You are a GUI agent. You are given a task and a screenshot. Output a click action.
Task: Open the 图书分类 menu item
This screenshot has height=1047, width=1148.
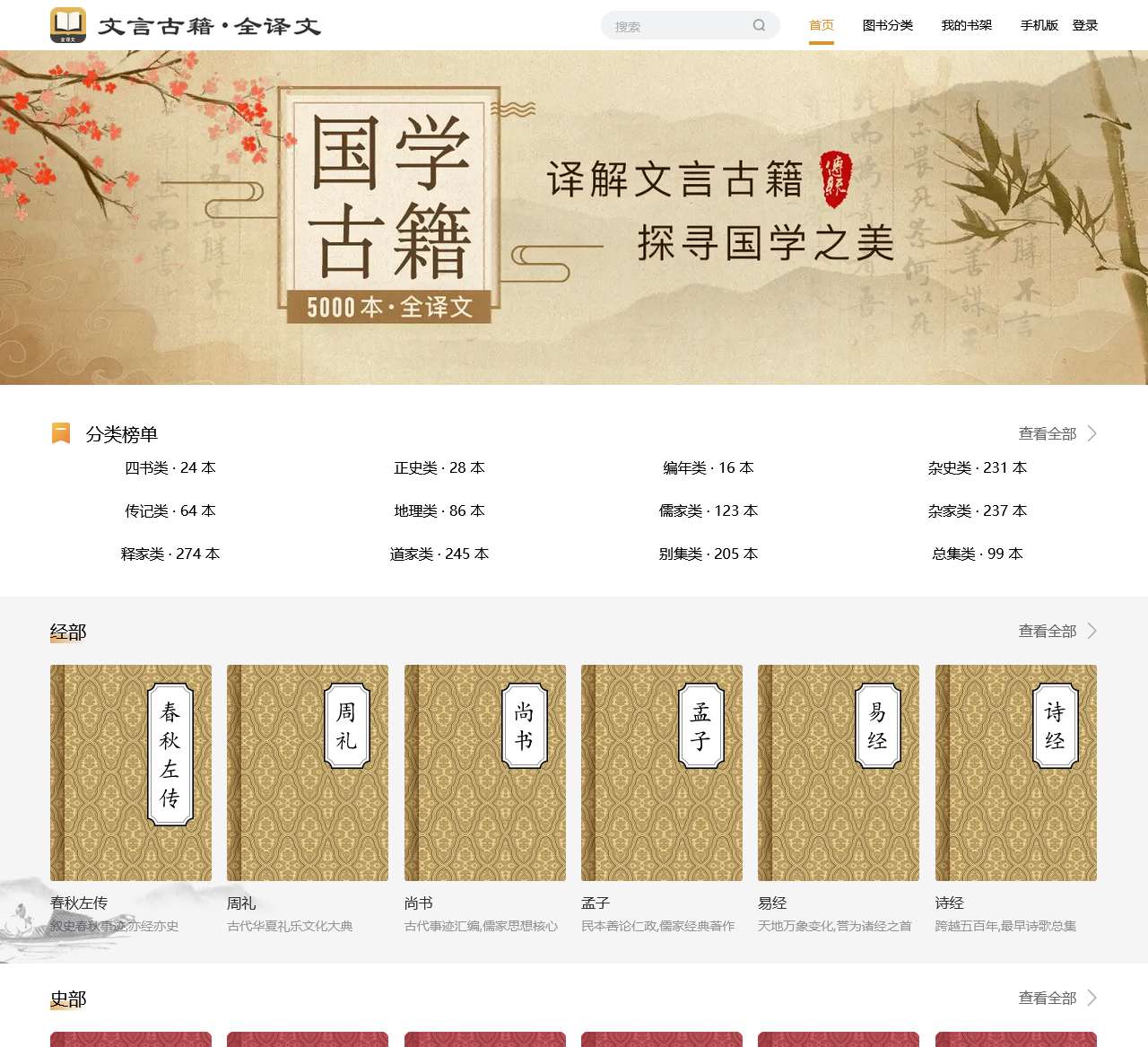click(888, 25)
